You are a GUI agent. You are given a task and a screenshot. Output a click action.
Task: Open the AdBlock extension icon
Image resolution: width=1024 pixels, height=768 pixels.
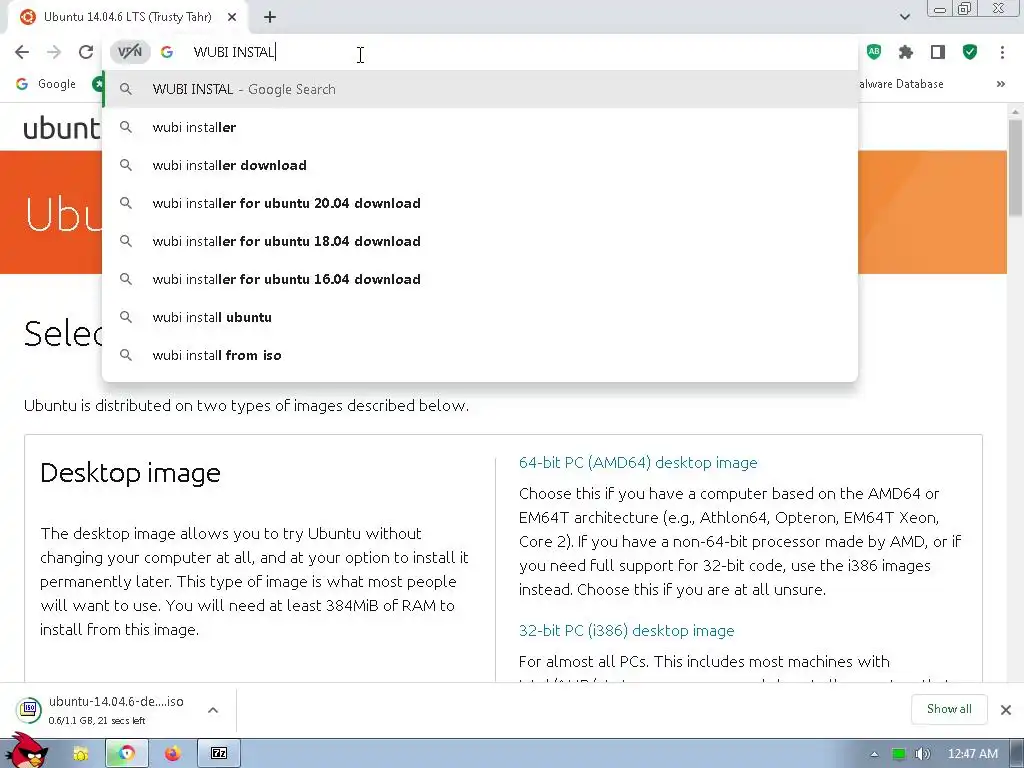(874, 52)
